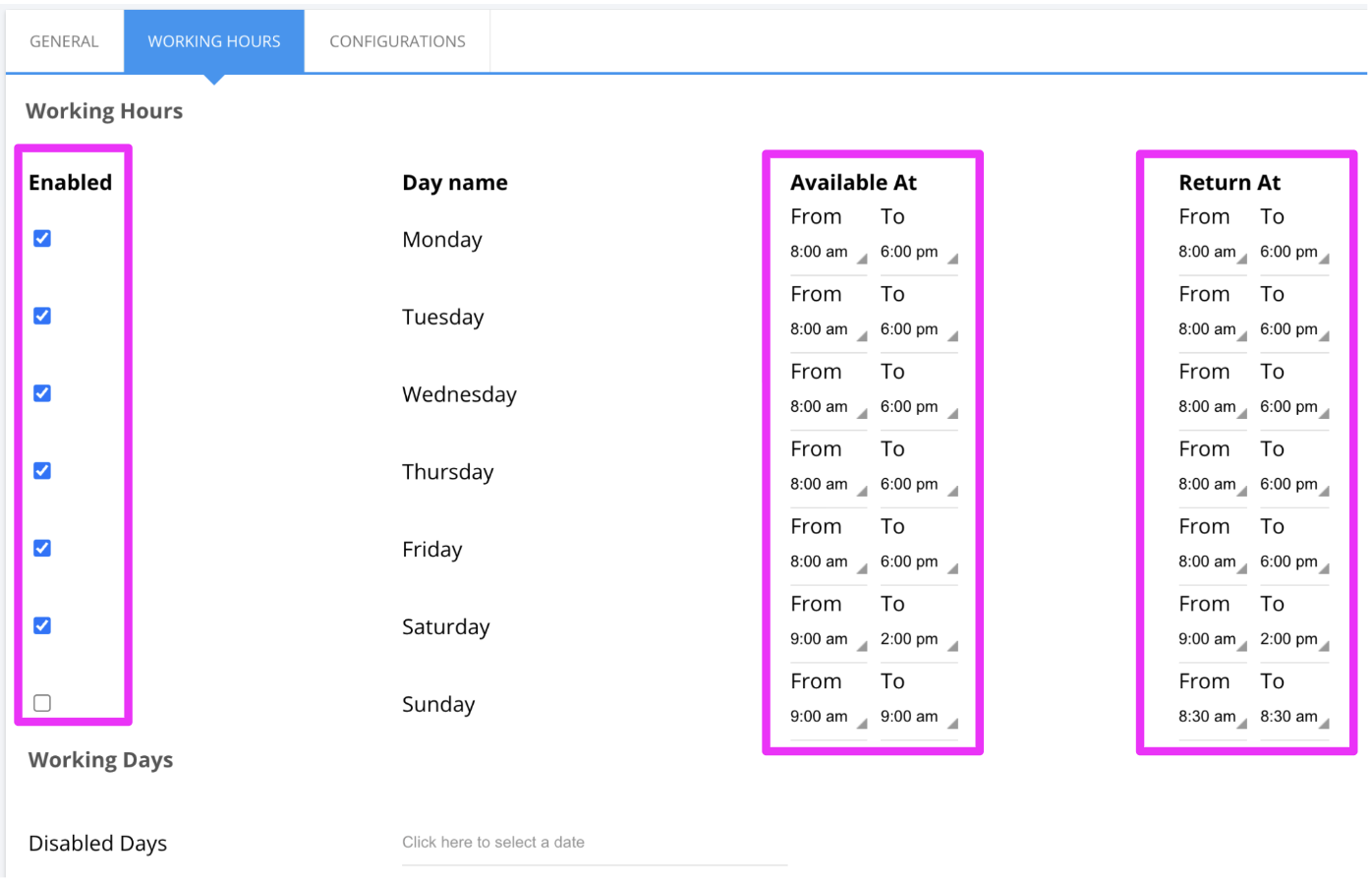Uncheck the Monday enabled checkbox
This screenshot has height=885, width=1372.
(42, 238)
